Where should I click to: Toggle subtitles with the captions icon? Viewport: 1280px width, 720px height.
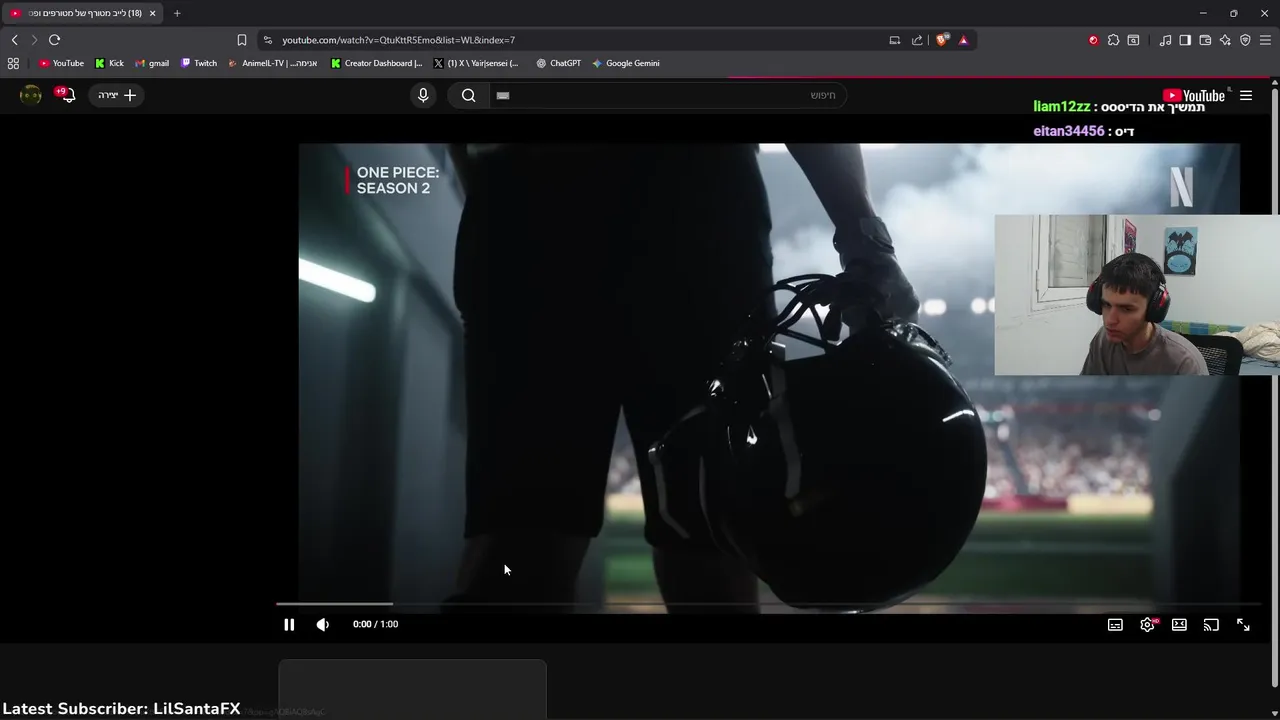[1115, 624]
